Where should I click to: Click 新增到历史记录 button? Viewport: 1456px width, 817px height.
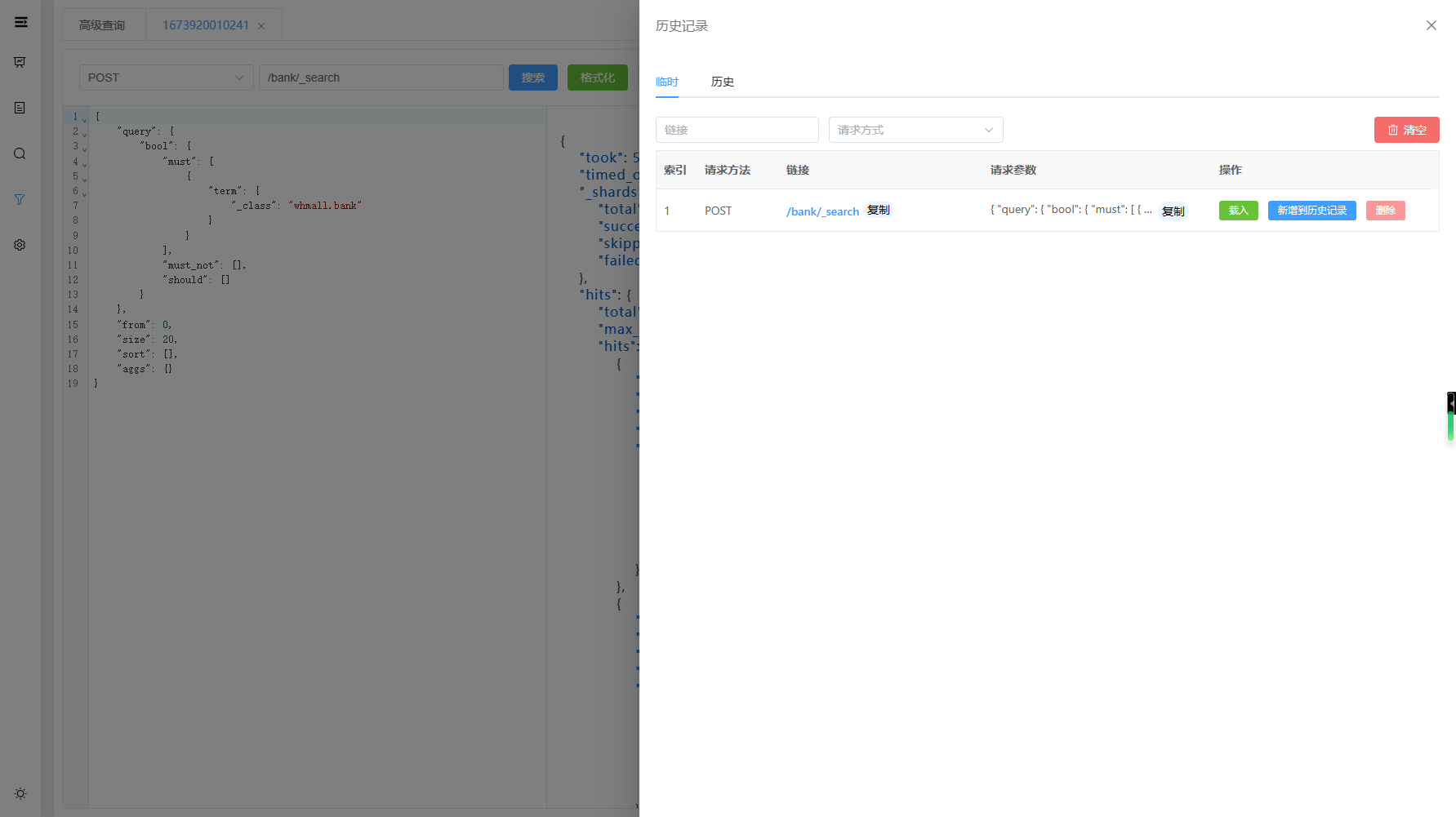pyautogui.click(x=1312, y=211)
